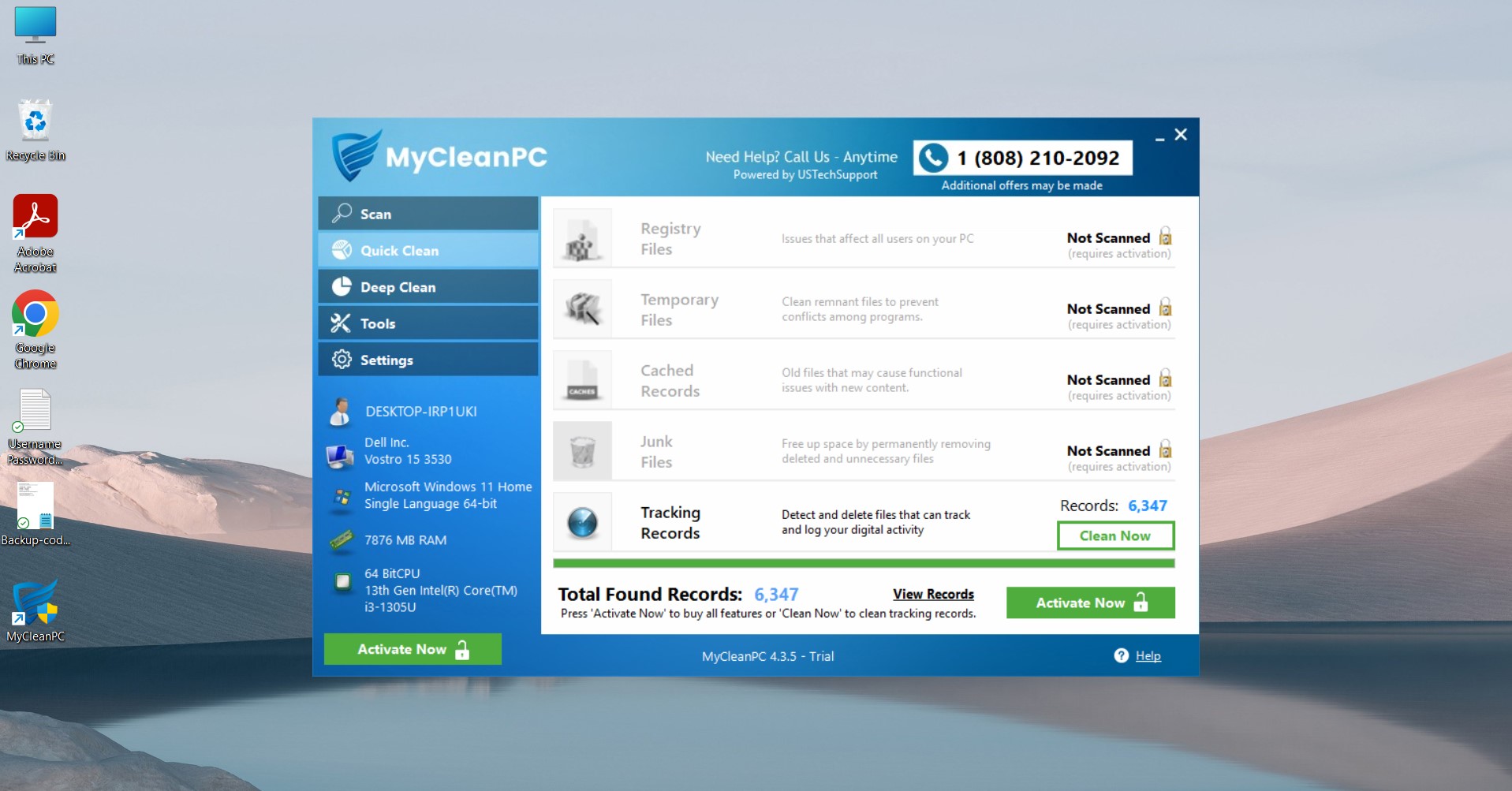Open the Scan menu item

point(428,214)
